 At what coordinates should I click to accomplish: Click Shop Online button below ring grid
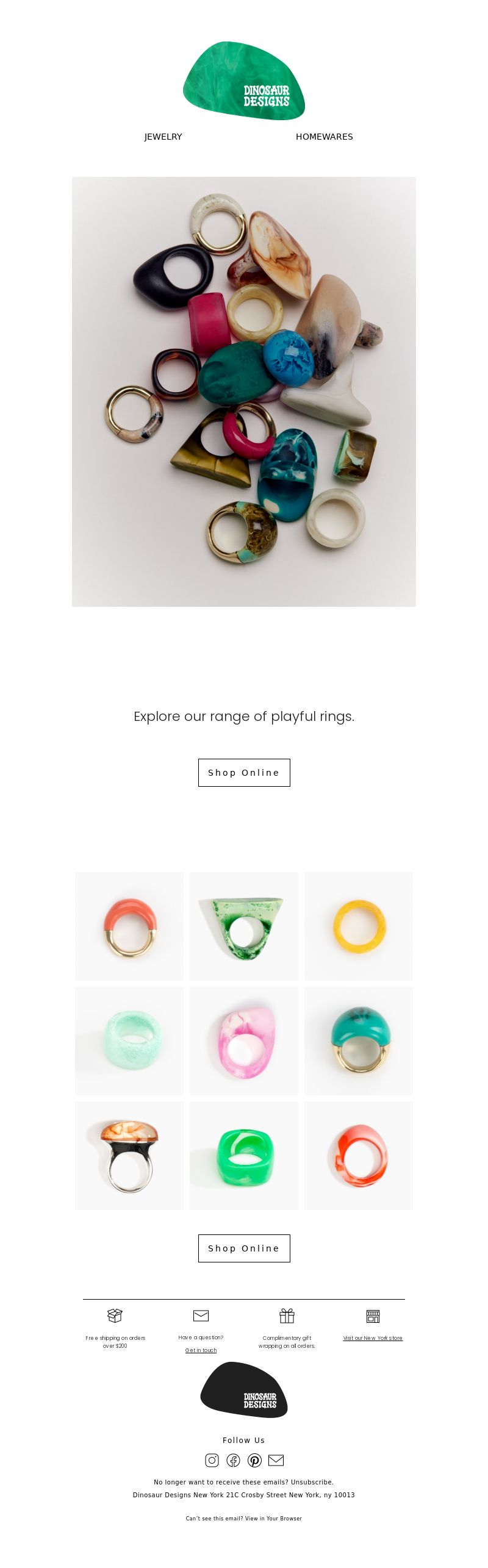(x=244, y=1248)
